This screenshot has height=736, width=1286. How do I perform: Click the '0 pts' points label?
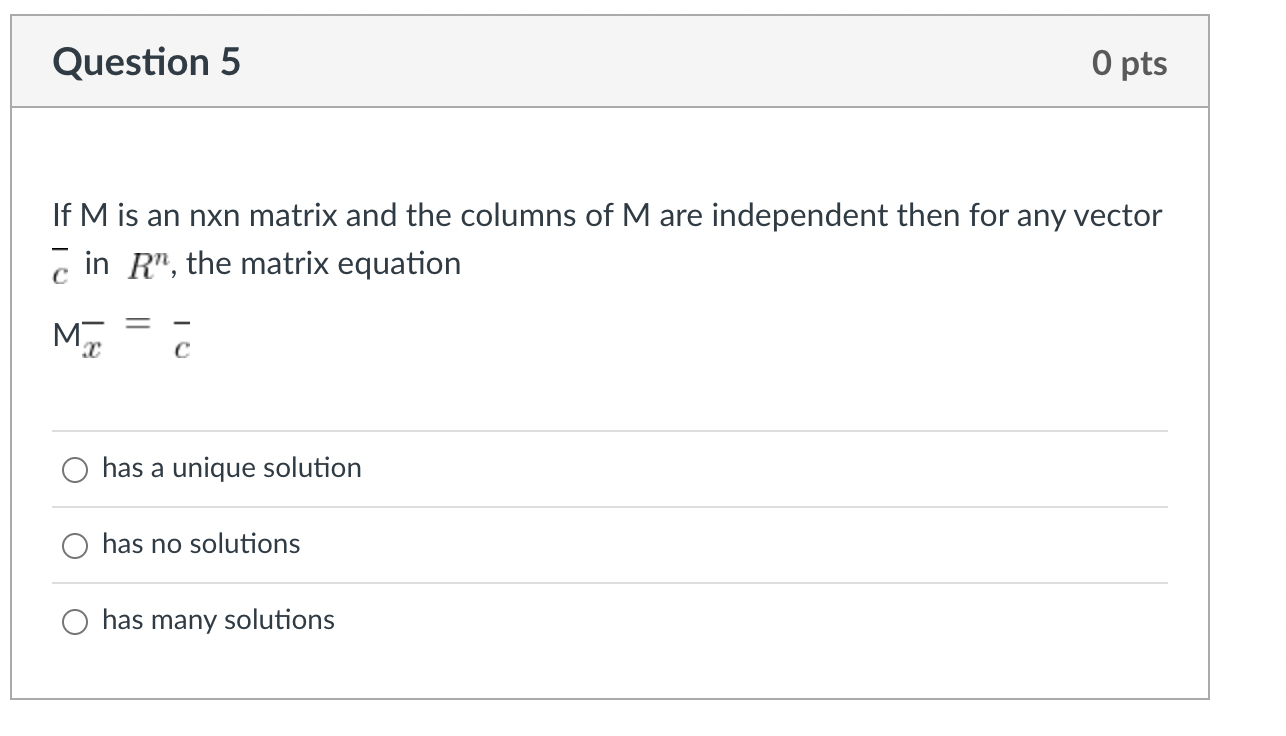point(1131,62)
